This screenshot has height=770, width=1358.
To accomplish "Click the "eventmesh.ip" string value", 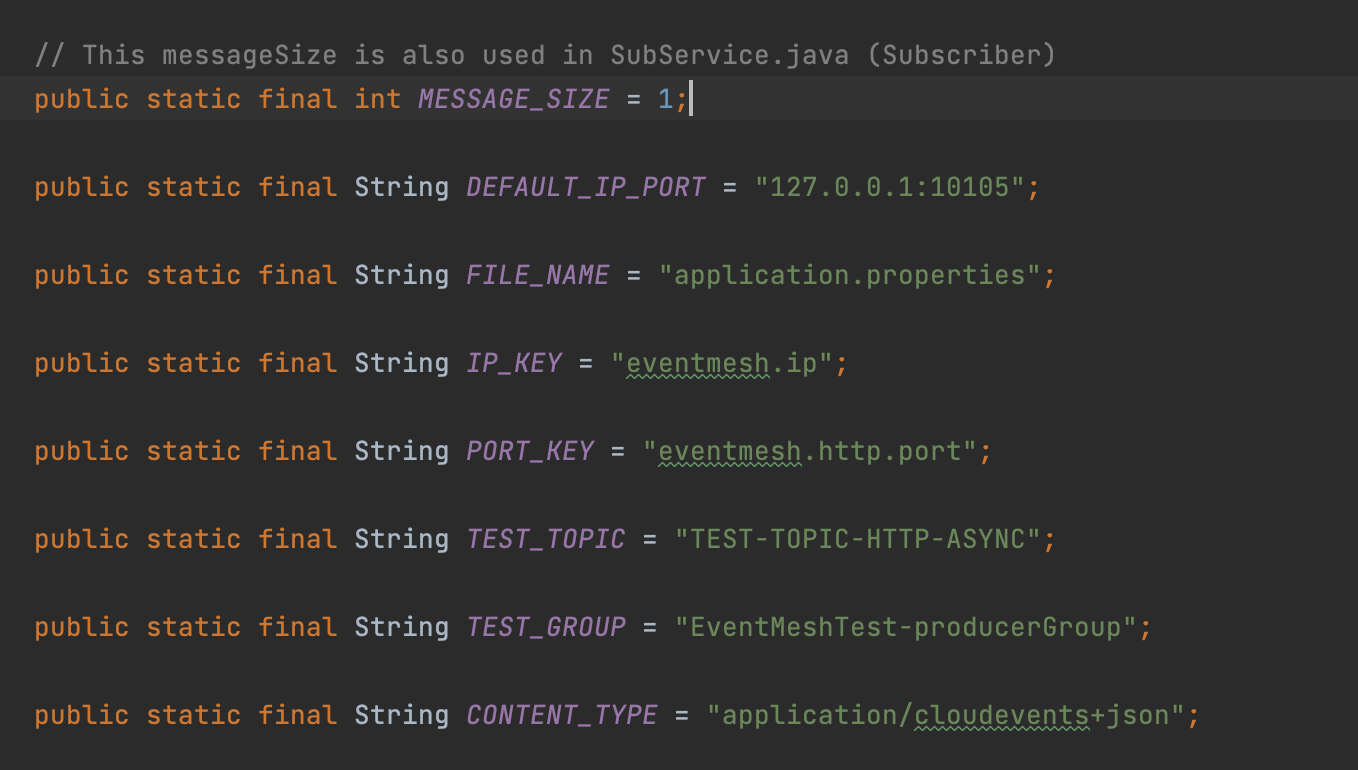I will pyautogui.click(x=721, y=363).
